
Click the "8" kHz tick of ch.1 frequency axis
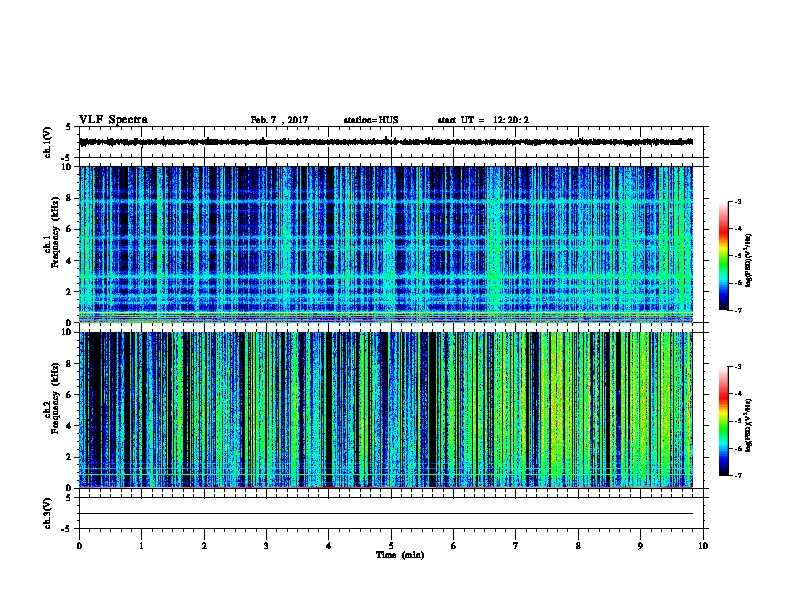(69, 198)
